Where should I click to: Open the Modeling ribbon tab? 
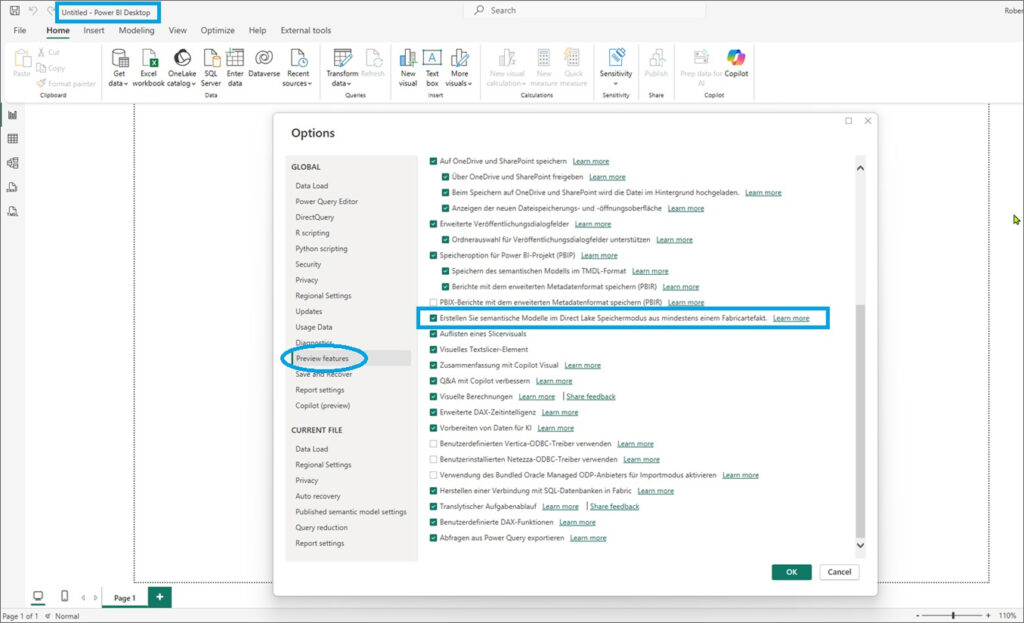[x=136, y=30]
